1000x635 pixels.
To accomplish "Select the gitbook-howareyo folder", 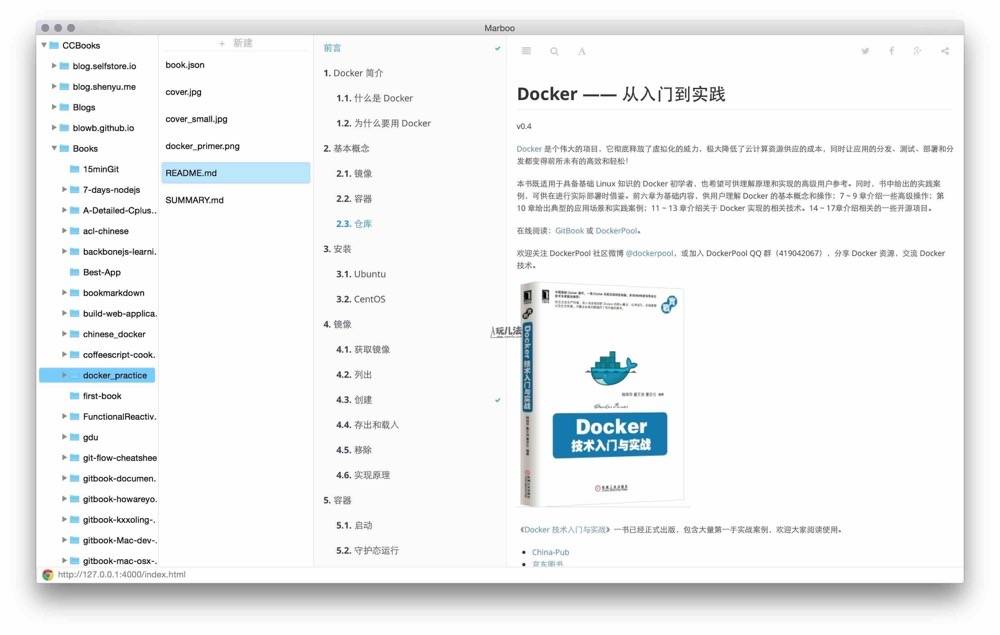I will click(120, 499).
